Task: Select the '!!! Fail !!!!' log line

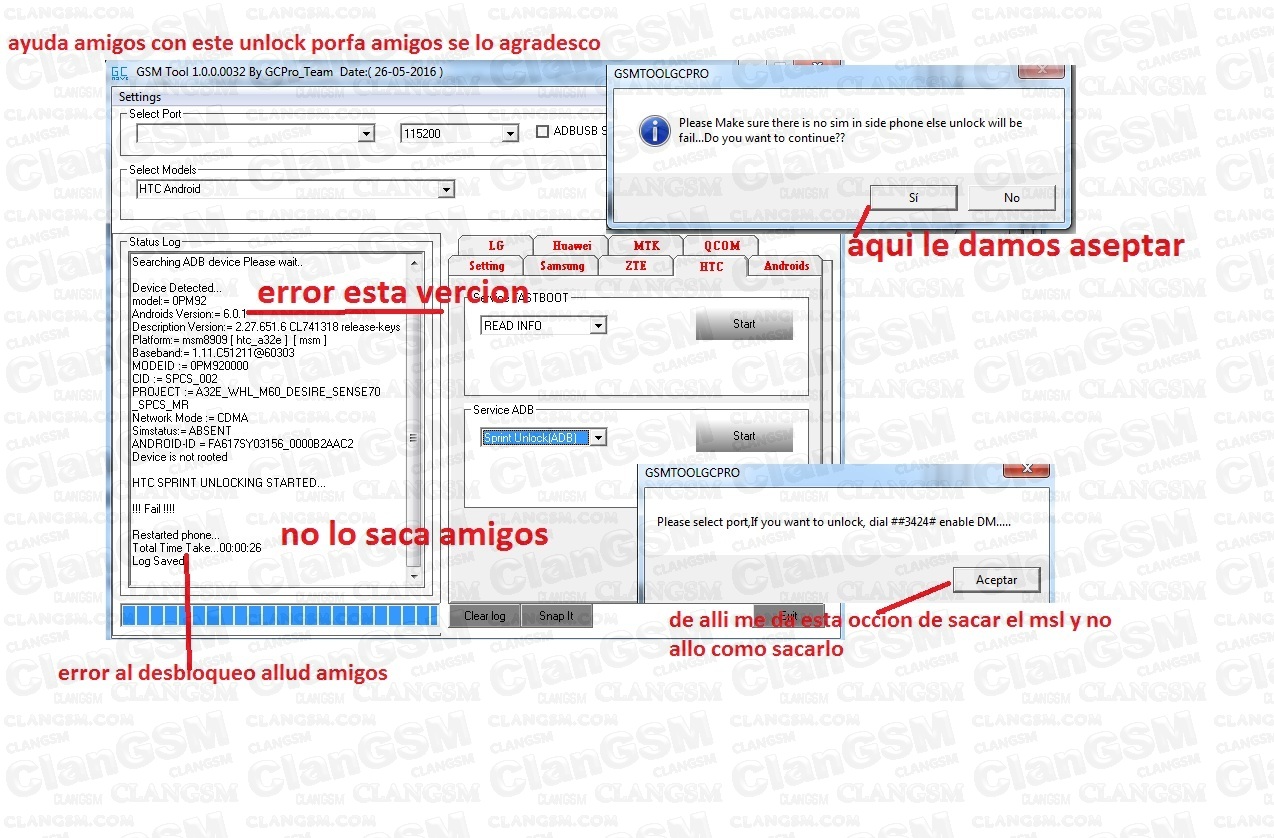Action: click(x=153, y=509)
